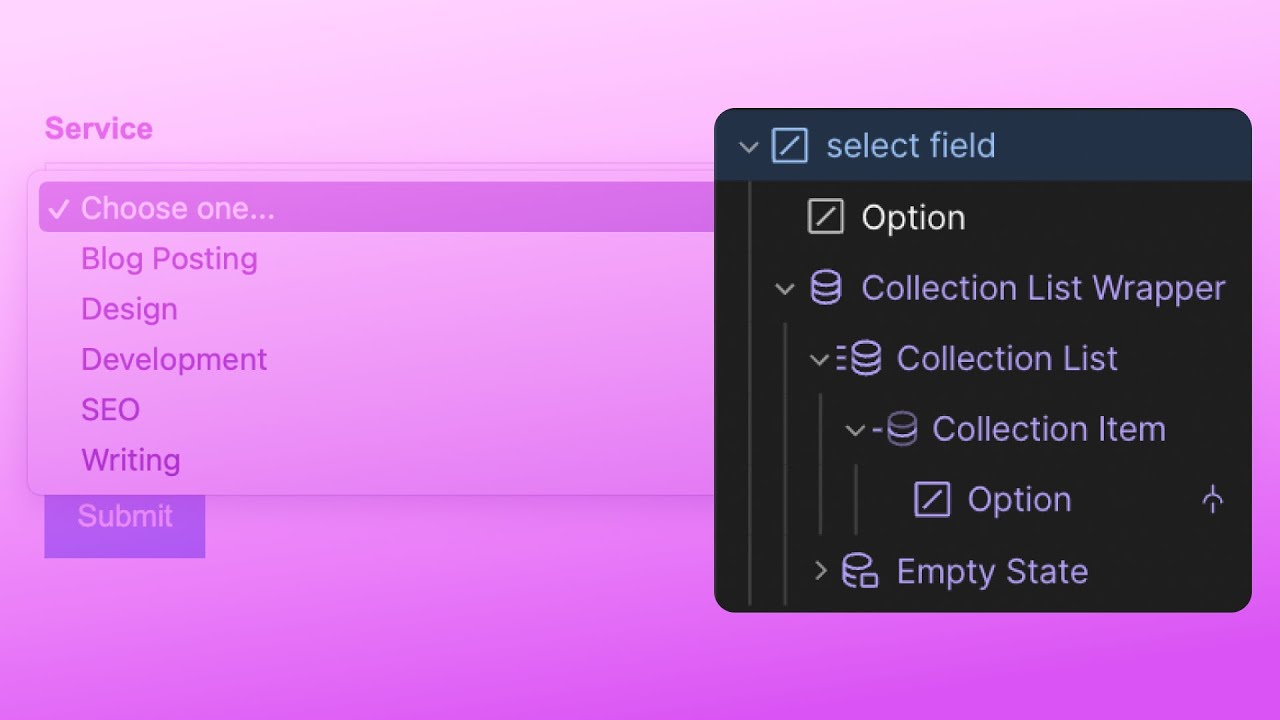Viewport: 1280px width, 720px height.
Task: Click the Option element icon below select field
Action: [x=825, y=217]
